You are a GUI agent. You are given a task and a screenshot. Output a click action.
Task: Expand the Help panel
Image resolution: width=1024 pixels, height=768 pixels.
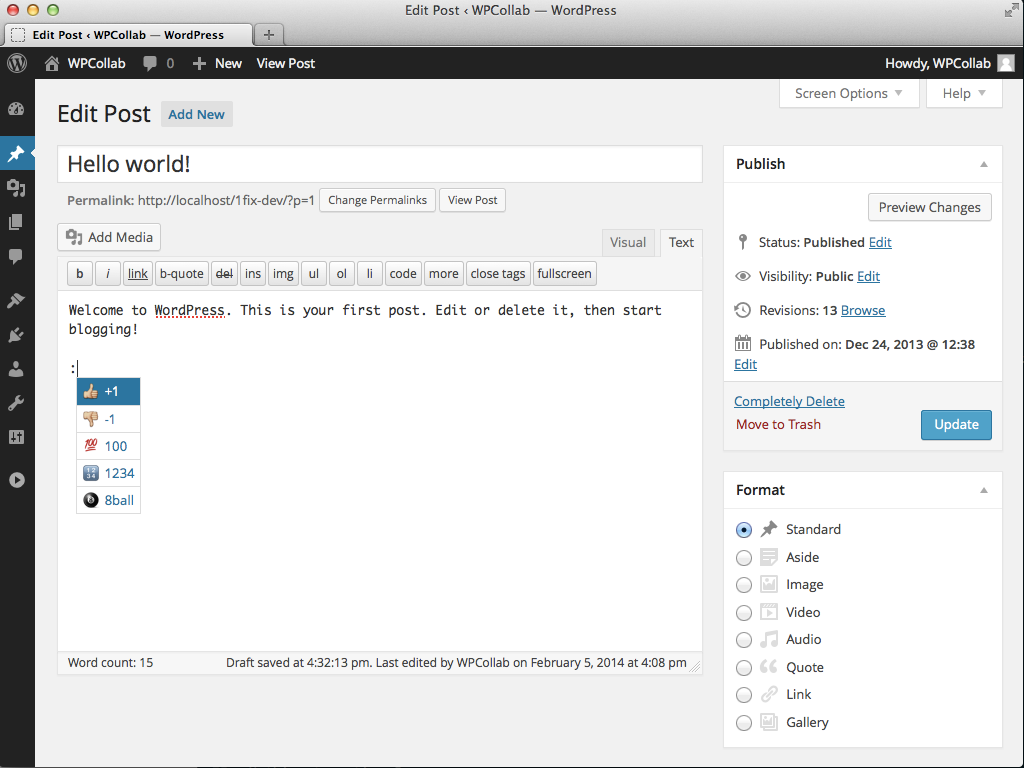[964, 93]
